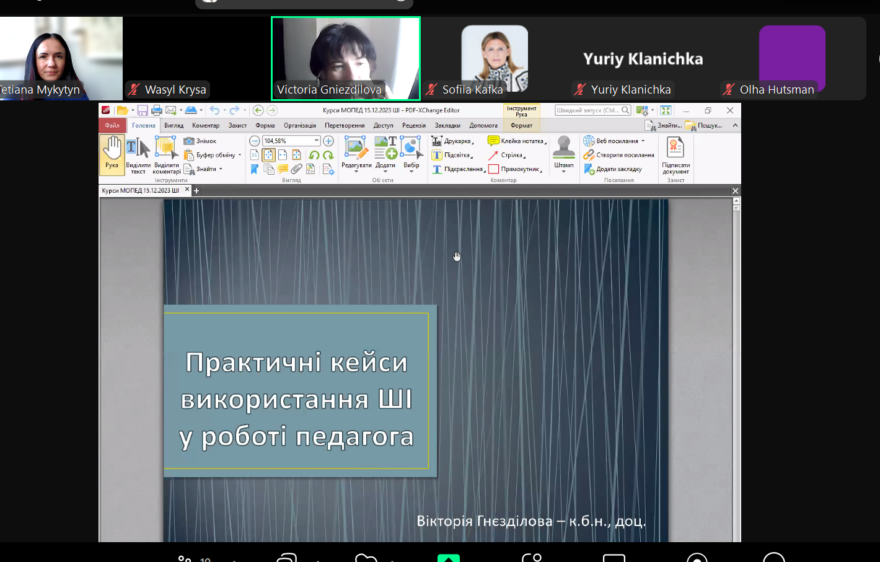Click the Швидкий запуск search field
Screen dimensions: 880x562
point(592,110)
